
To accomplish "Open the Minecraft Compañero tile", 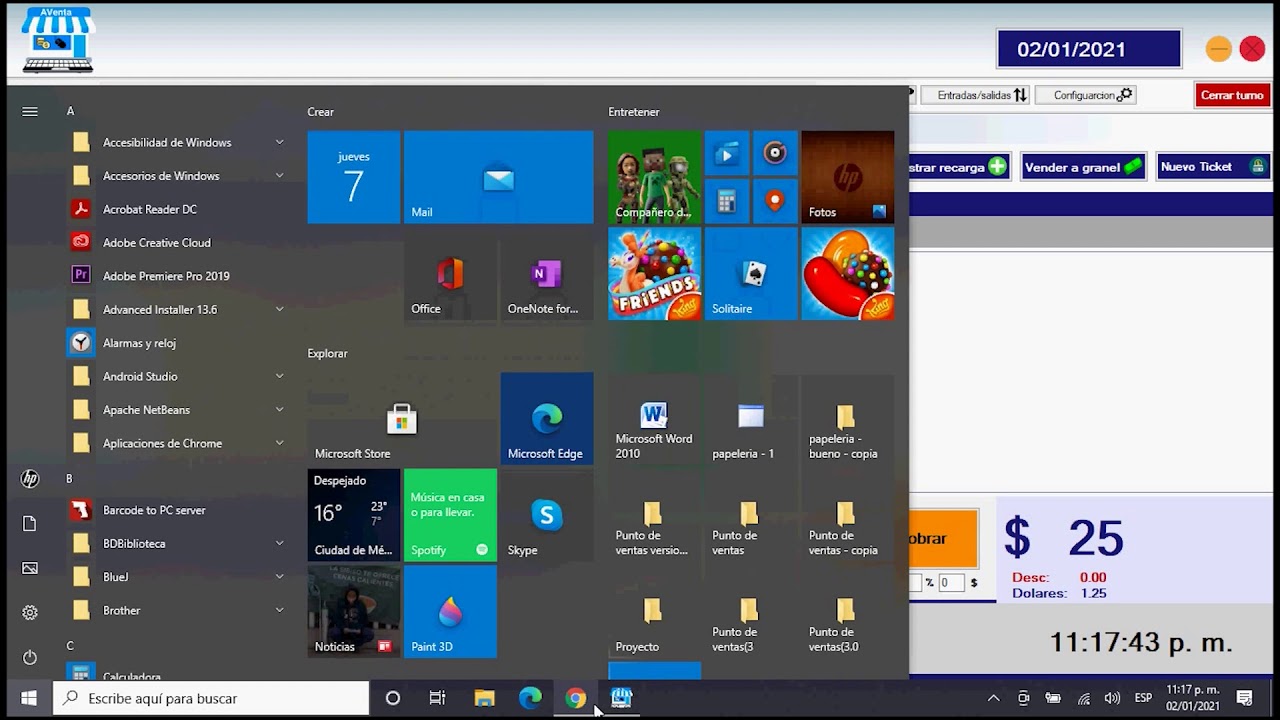I will [654, 177].
